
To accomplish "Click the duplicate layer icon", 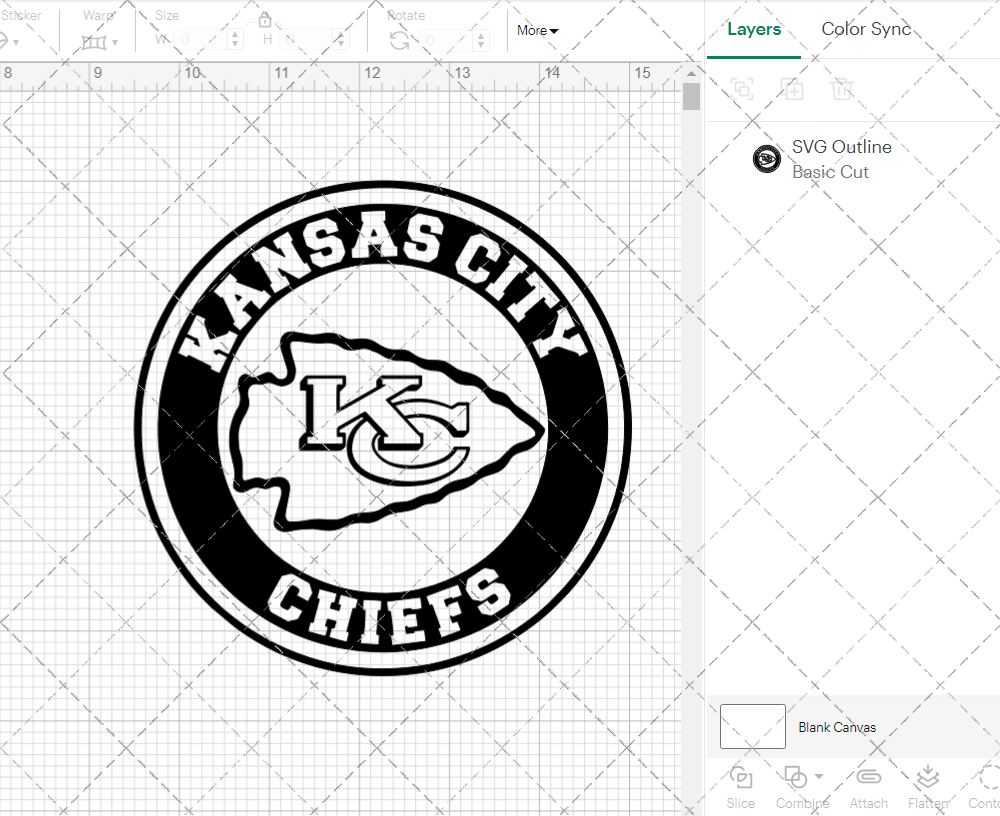I will click(x=793, y=90).
